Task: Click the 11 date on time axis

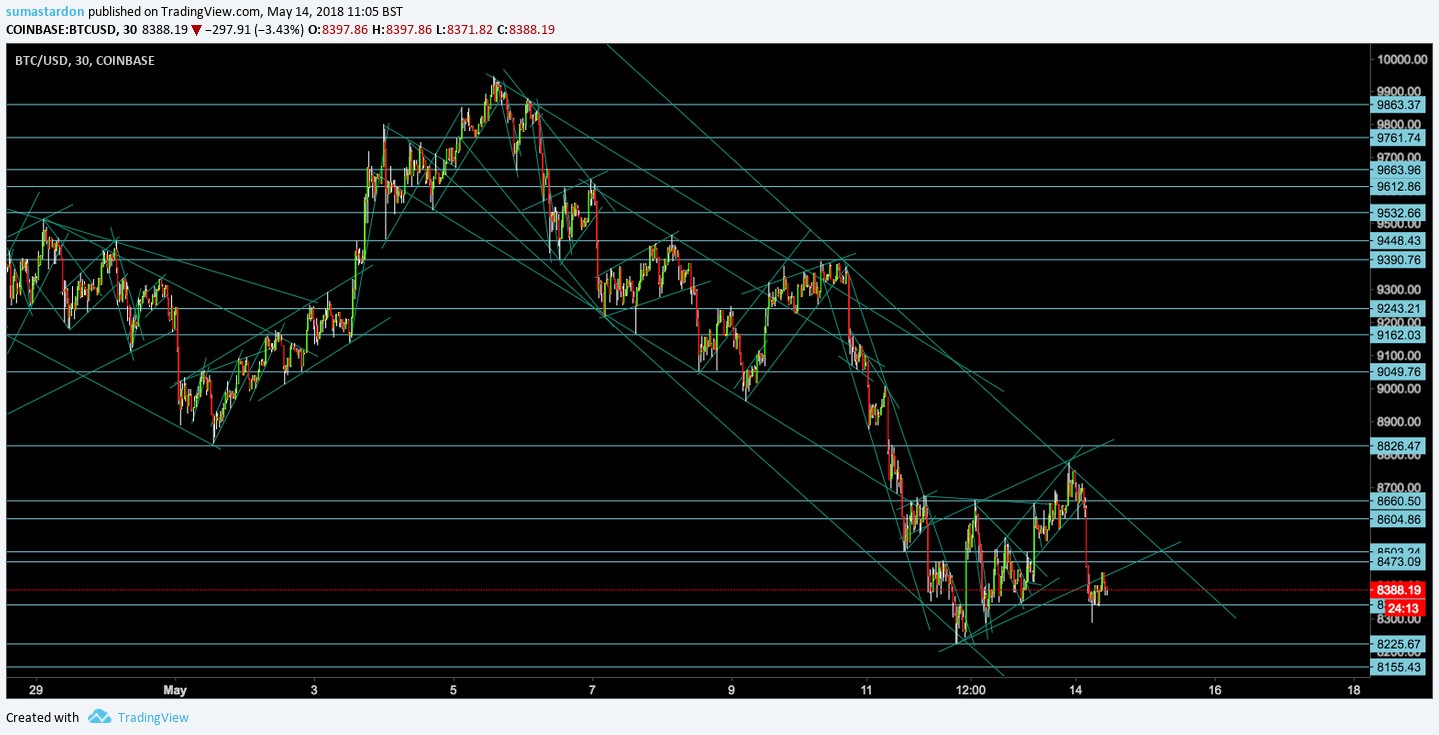Action: (x=867, y=690)
